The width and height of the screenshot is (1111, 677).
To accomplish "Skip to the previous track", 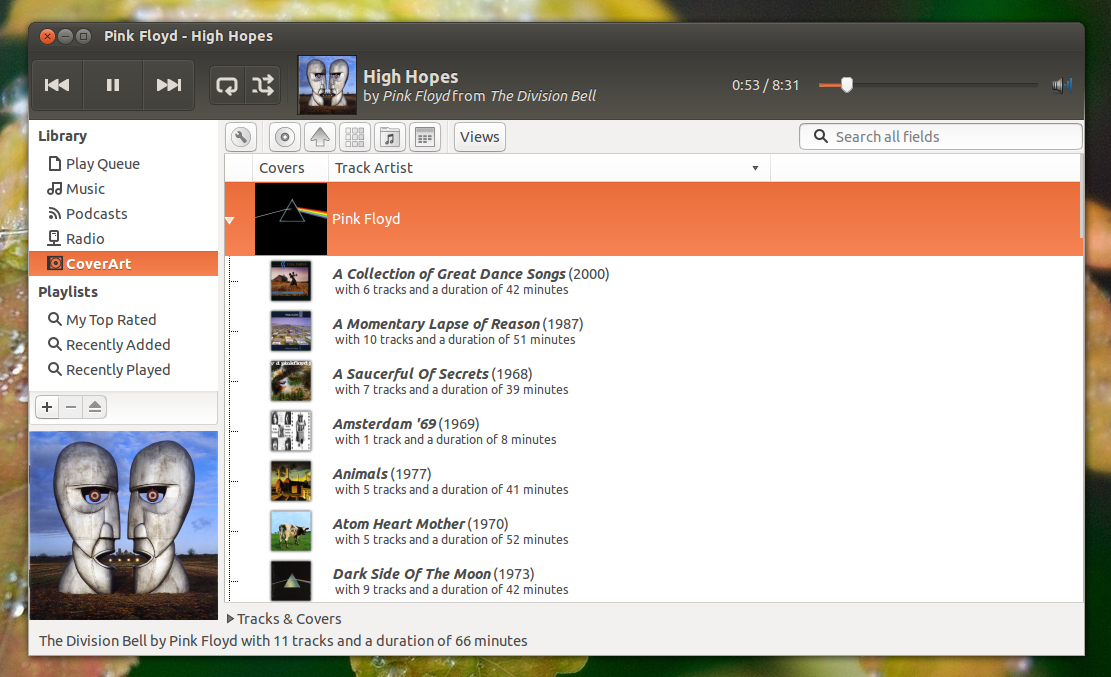I will point(57,85).
